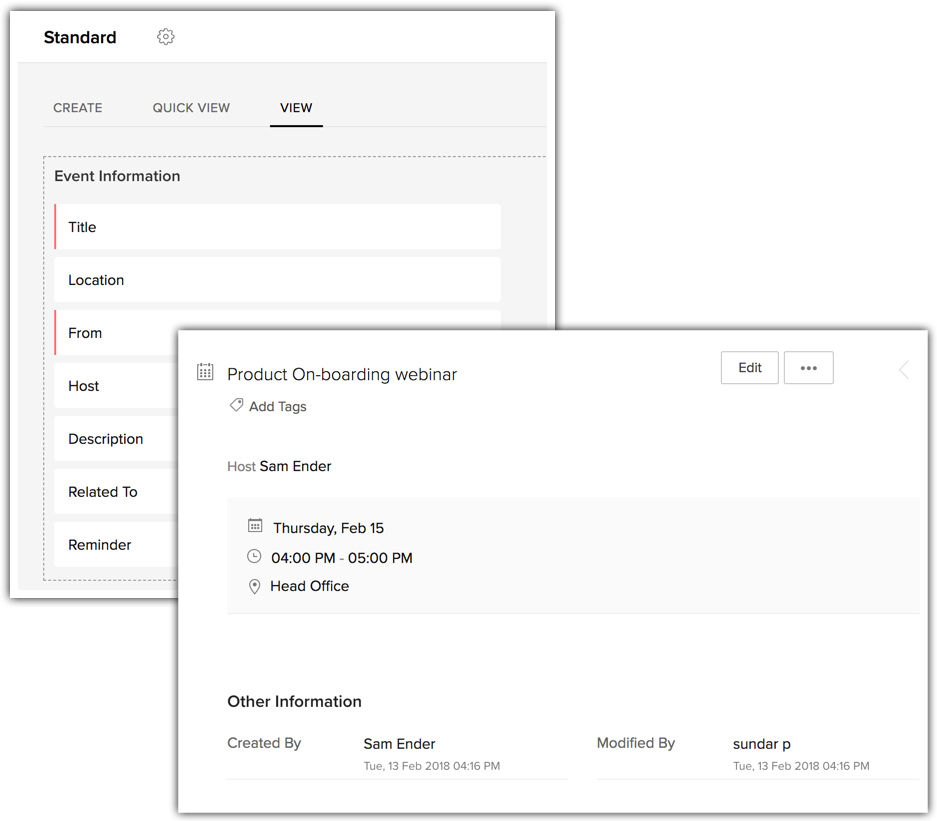Click the clock icon beside 04:00 PM
The image size is (937, 821).
pos(254,557)
